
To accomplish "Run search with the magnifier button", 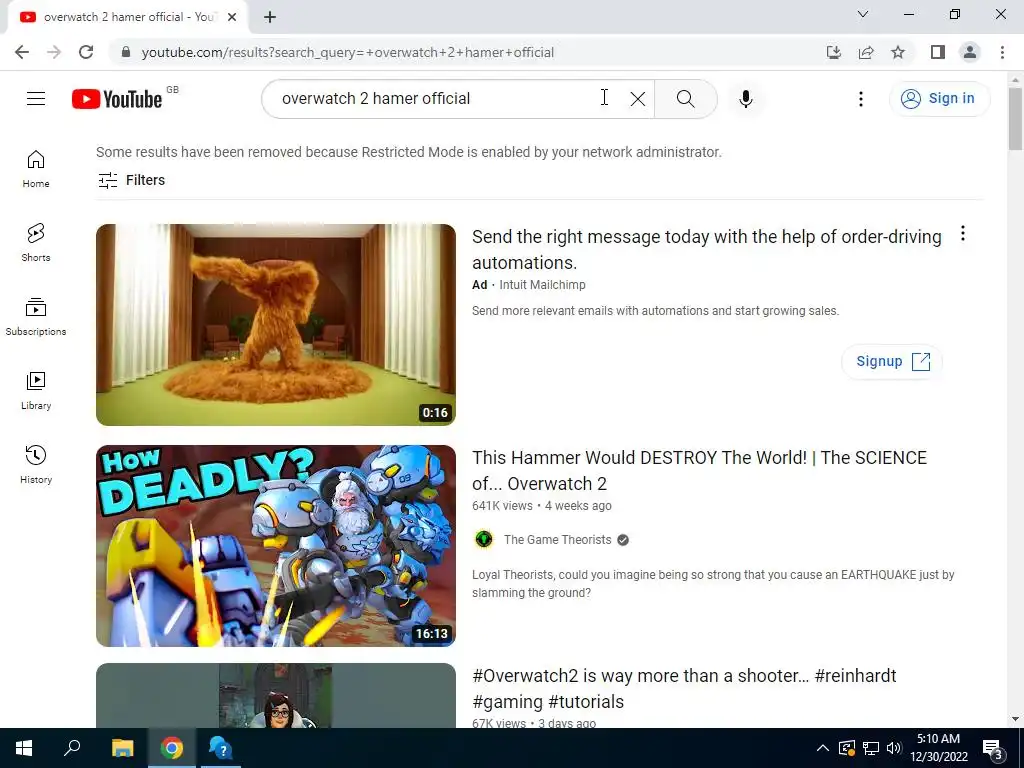I will tap(686, 99).
